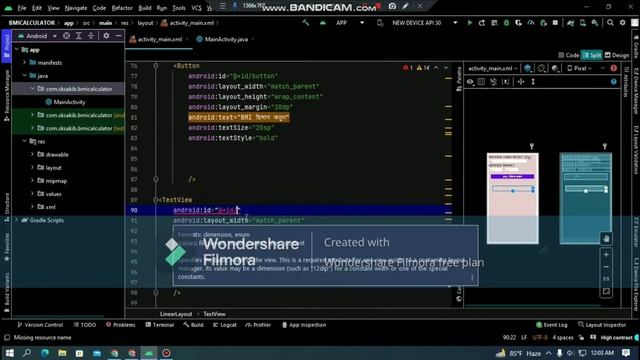640x360 pixels.
Task: Open IDE settings gear in main toolbar
Action: pos(622,23)
